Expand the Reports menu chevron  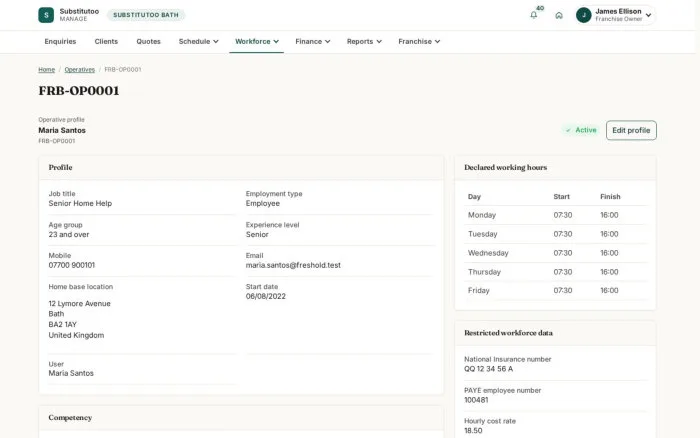(x=379, y=42)
